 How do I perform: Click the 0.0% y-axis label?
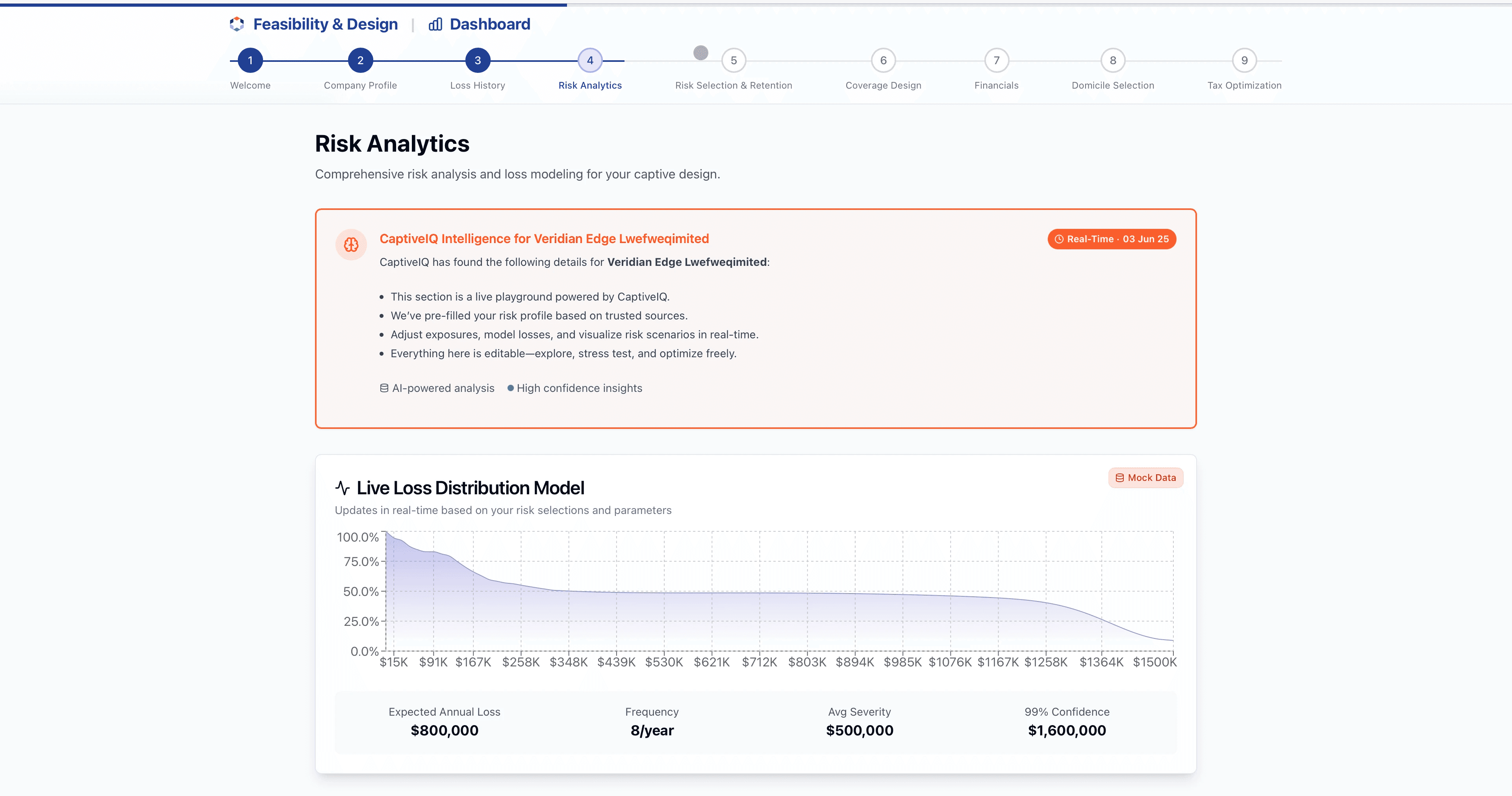365,651
